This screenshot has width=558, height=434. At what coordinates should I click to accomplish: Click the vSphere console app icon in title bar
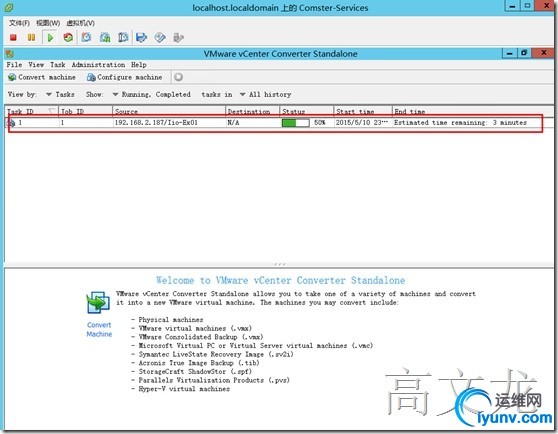(x=9, y=7)
